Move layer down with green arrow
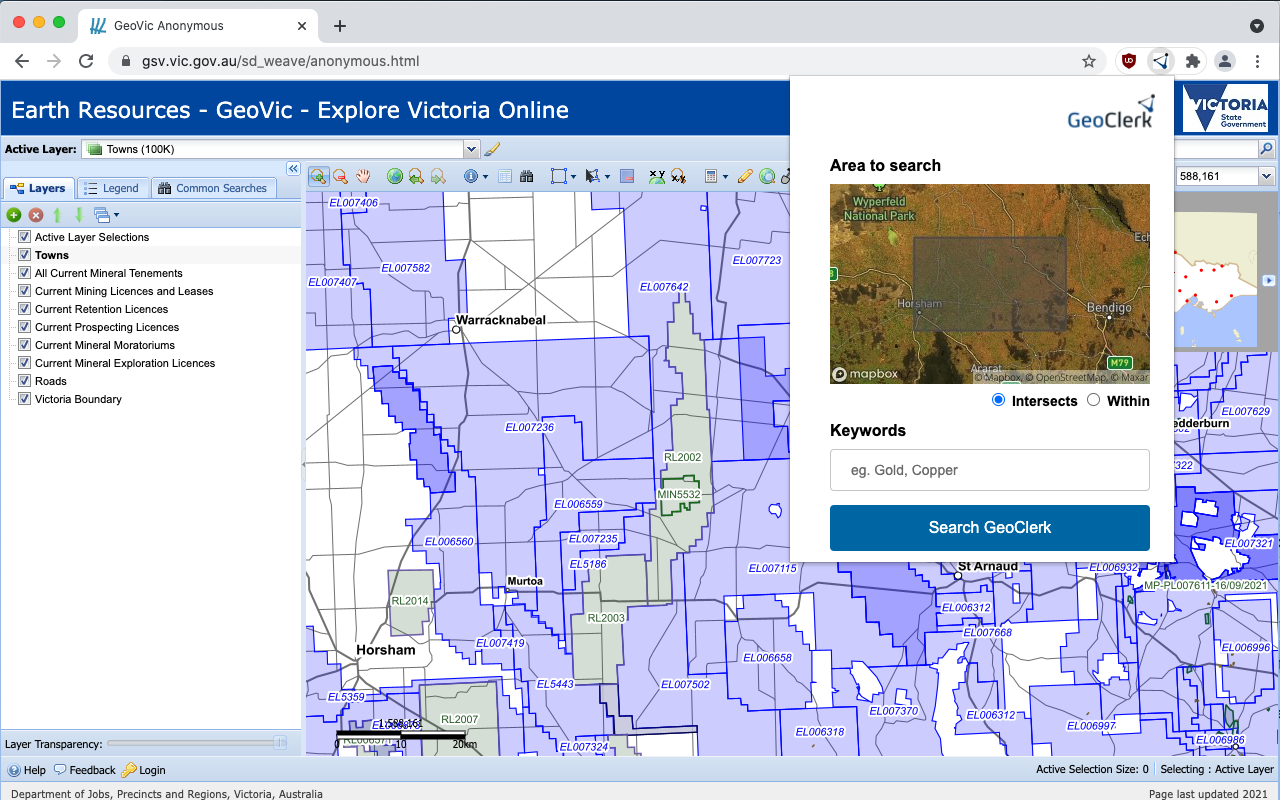The image size is (1280, 800). pyautogui.click(x=79, y=215)
